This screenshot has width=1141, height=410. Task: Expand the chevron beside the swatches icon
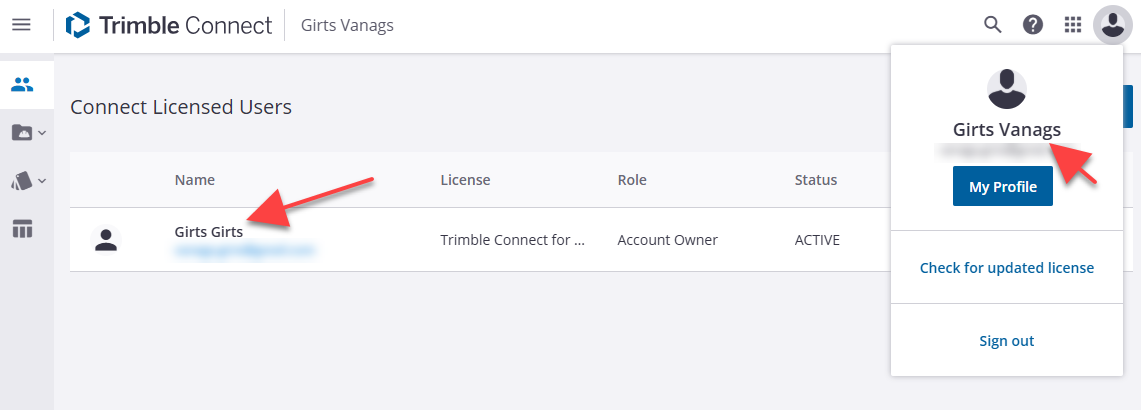click(x=42, y=181)
